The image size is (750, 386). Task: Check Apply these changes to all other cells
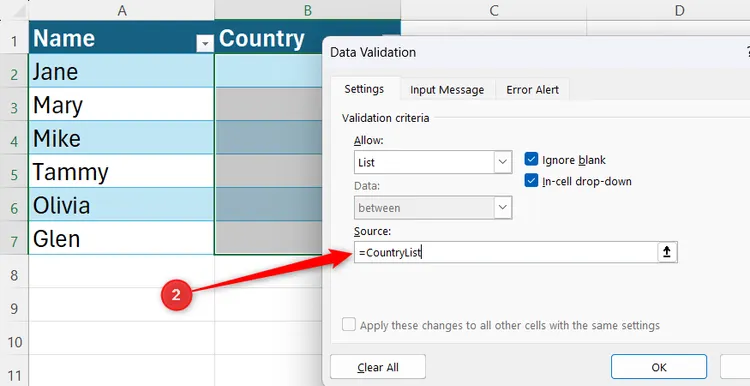pyautogui.click(x=349, y=325)
